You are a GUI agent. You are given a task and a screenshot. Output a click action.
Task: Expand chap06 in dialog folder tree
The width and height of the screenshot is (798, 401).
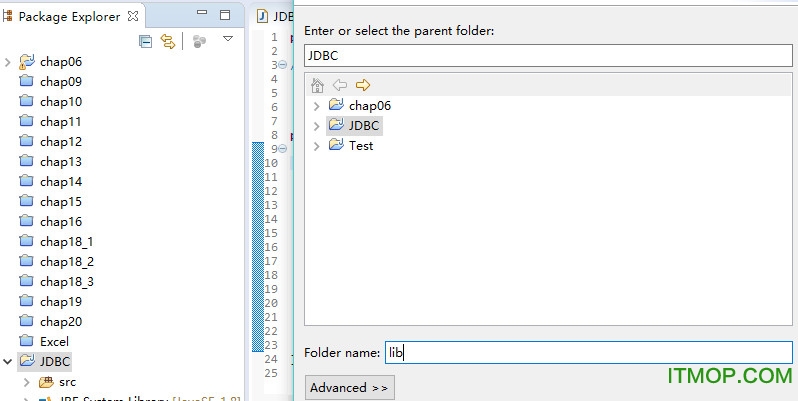point(317,106)
